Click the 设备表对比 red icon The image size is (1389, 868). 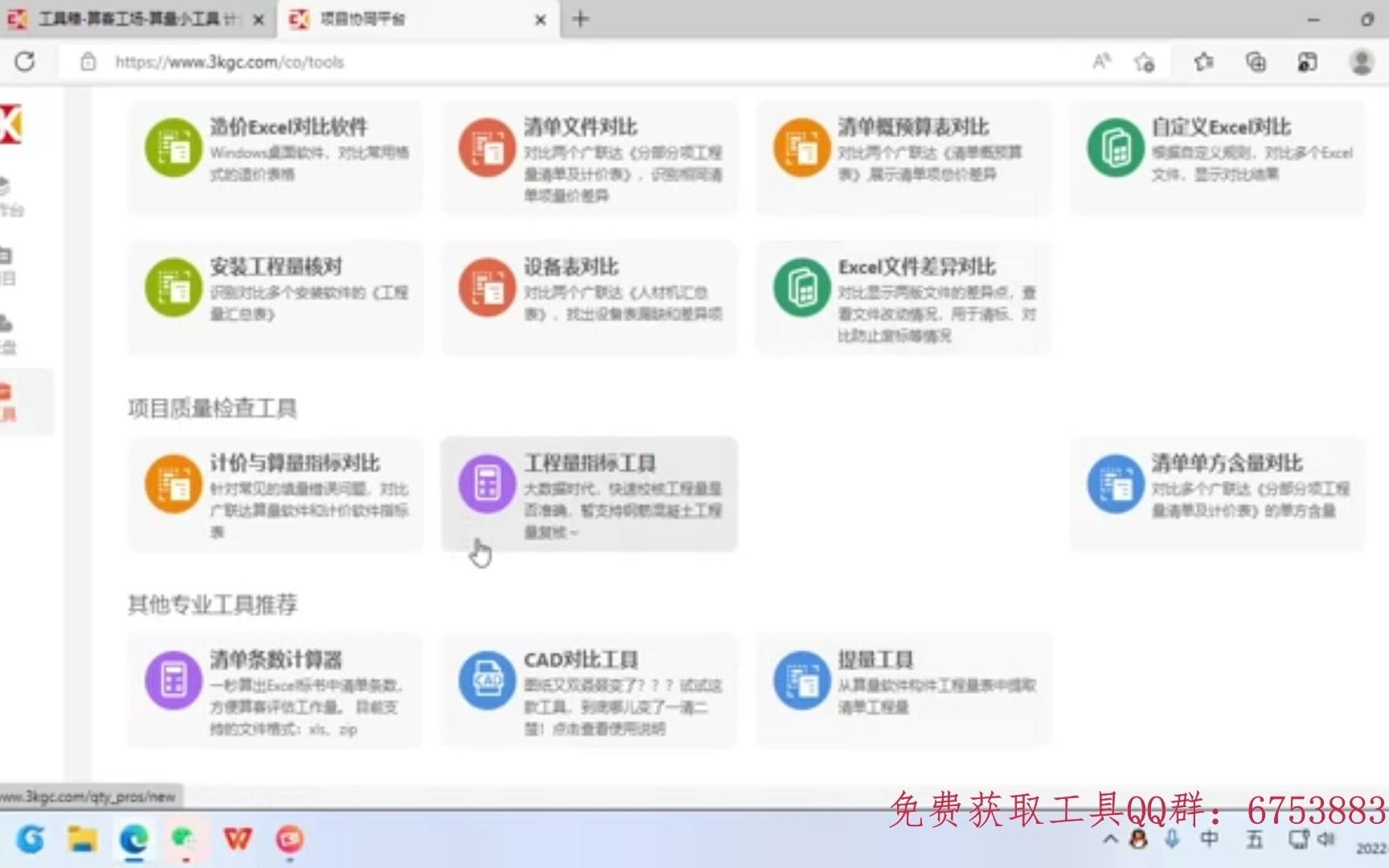click(x=487, y=287)
